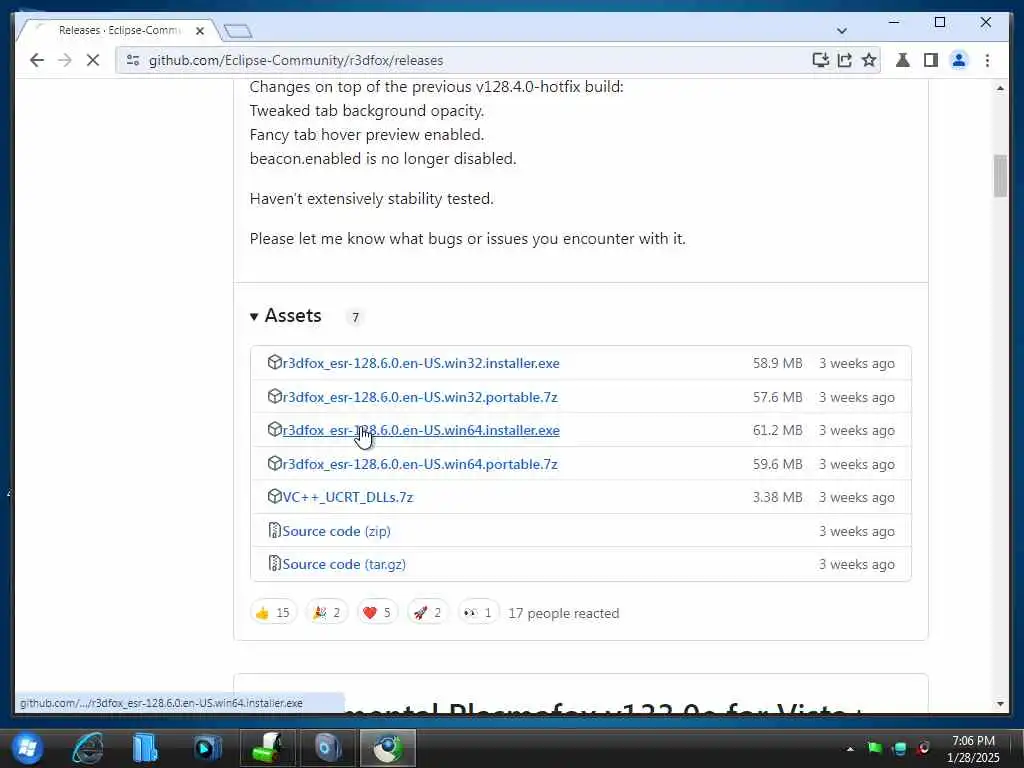Click the rocket reaction 2
The image size is (1024, 768).
pos(428,613)
